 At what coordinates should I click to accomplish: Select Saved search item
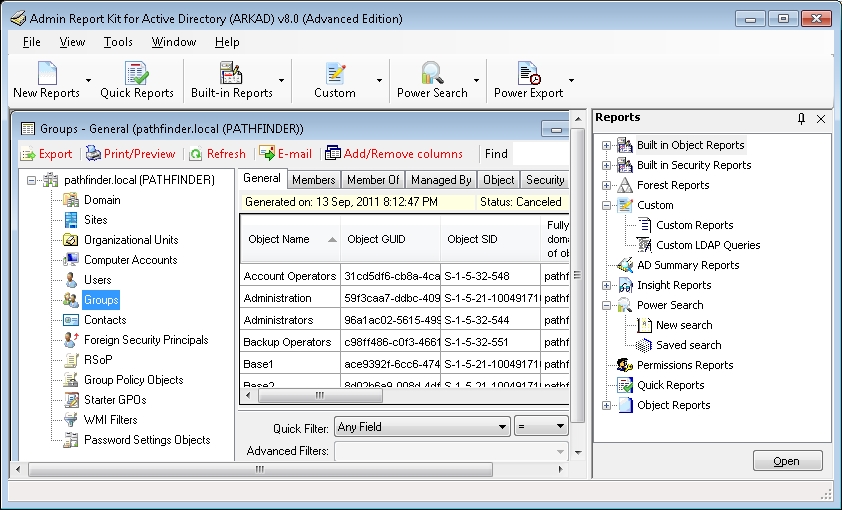coord(688,345)
